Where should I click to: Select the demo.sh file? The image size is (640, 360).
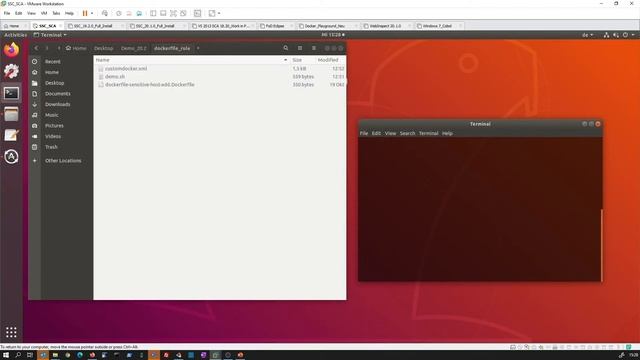tap(220, 77)
